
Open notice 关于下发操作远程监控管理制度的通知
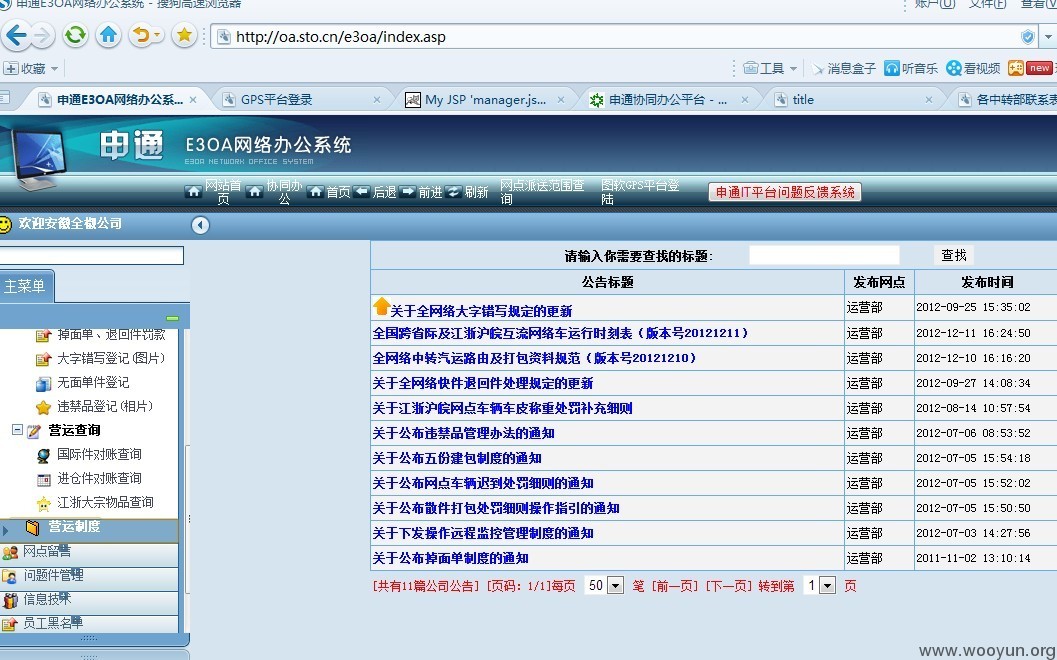click(483, 533)
